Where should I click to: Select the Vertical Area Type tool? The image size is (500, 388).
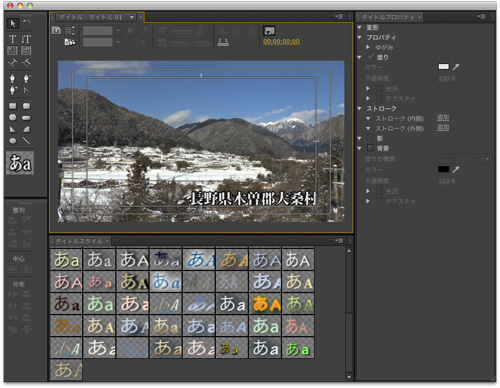(x=26, y=51)
